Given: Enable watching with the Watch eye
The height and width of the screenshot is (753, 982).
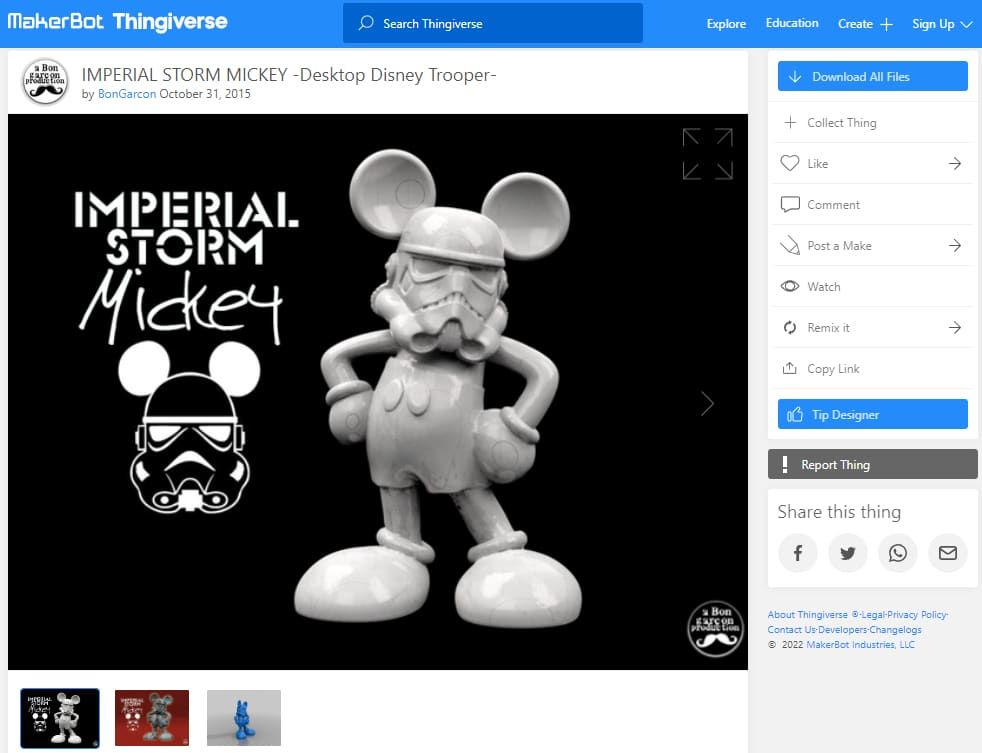Looking at the screenshot, I should [790, 286].
